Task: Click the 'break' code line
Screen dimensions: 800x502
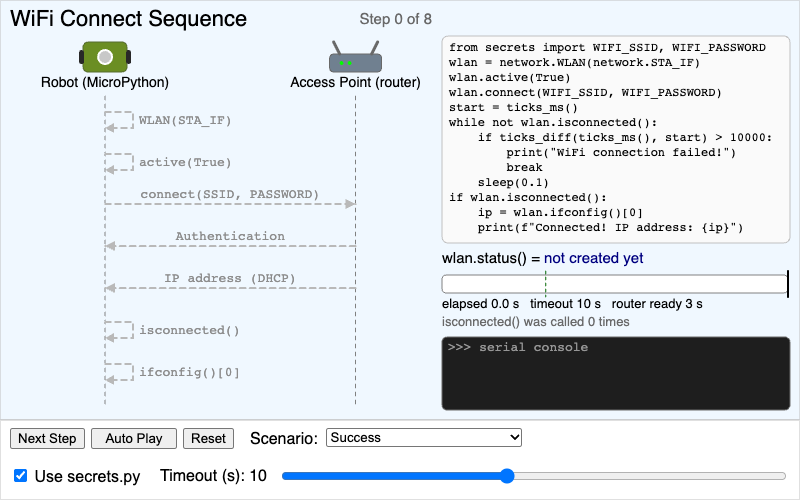Action: [x=524, y=167]
